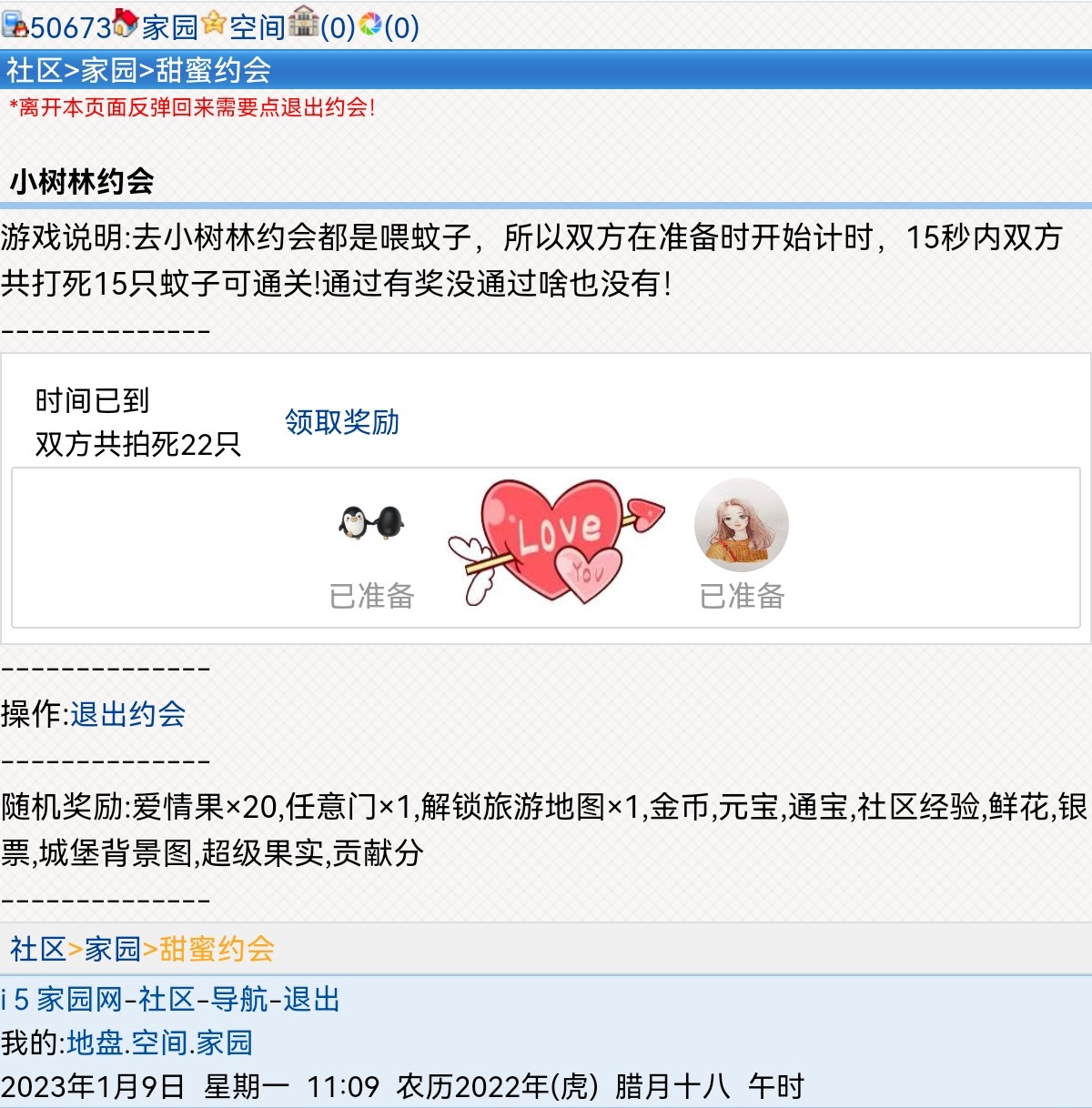
Task: Open 甜蜜约会 in the bottom breadcrumb
Action: click(x=217, y=949)
